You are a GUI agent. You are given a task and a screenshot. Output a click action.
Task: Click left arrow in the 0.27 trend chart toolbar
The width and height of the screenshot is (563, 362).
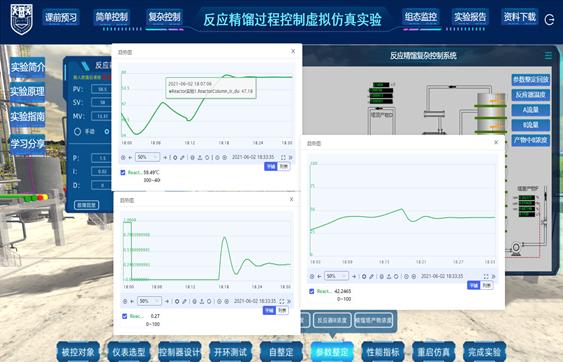click(132, 301)
